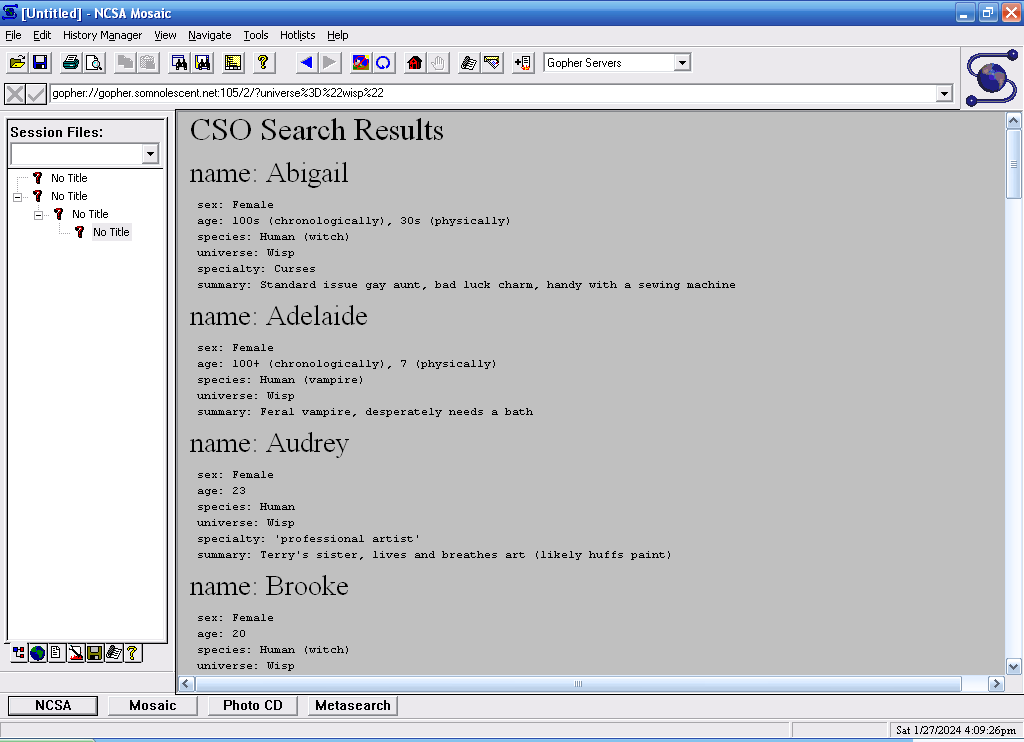Open the Navigate menu
Image resolution: width=1024 pixels, height=742 pixels.
click(209, 35)
